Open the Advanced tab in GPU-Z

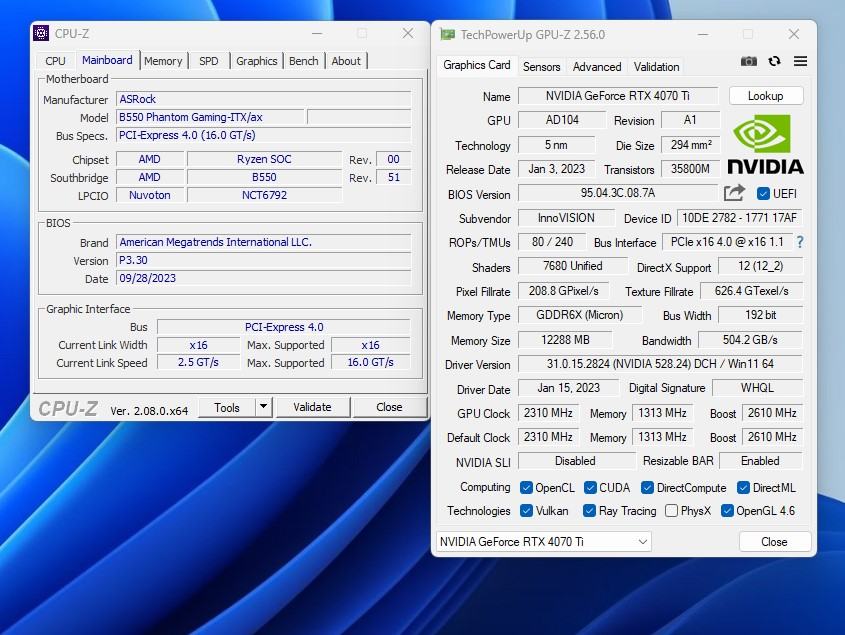click(x=597, y=67)
